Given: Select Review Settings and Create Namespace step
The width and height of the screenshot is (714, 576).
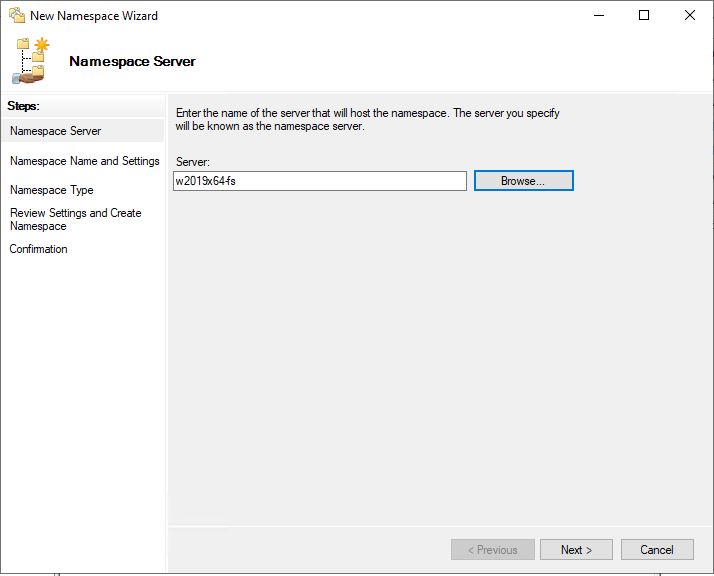Looking at the screenshot, I should click(x=76, y=219).
